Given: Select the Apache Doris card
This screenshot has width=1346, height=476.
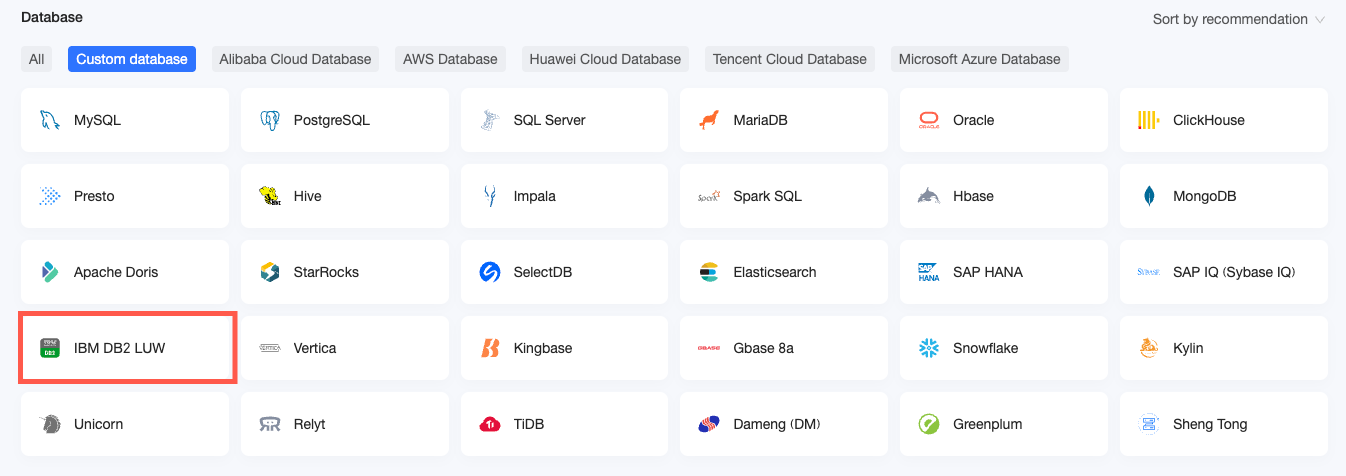Looking at the screenshot, I should click(x=124, y=272).
